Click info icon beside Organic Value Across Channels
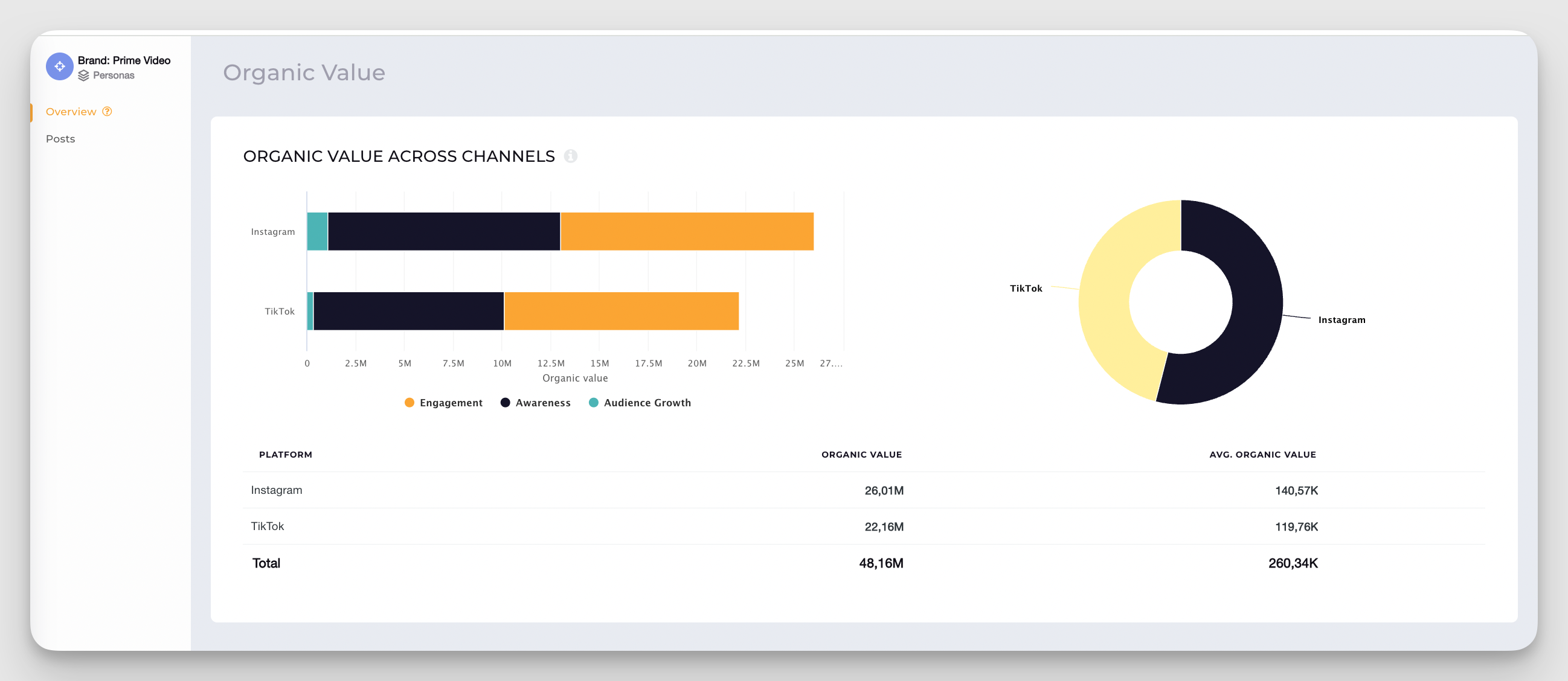 coord(570,156)
